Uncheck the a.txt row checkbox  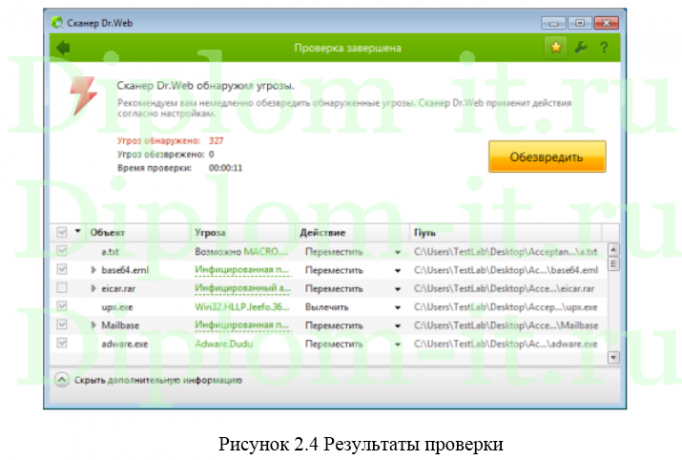62,251
